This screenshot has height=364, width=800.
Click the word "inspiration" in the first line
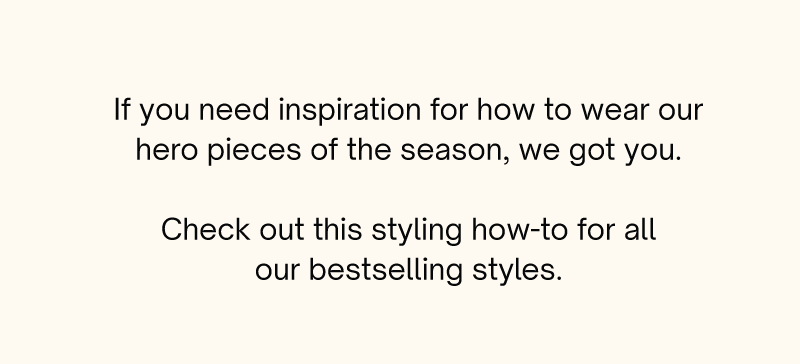click(x=349, y=111)
